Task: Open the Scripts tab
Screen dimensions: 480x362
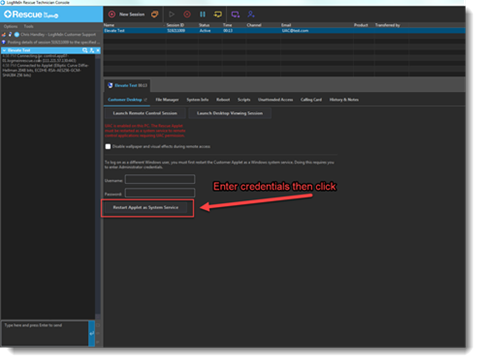Action: [x=244, y=100]
